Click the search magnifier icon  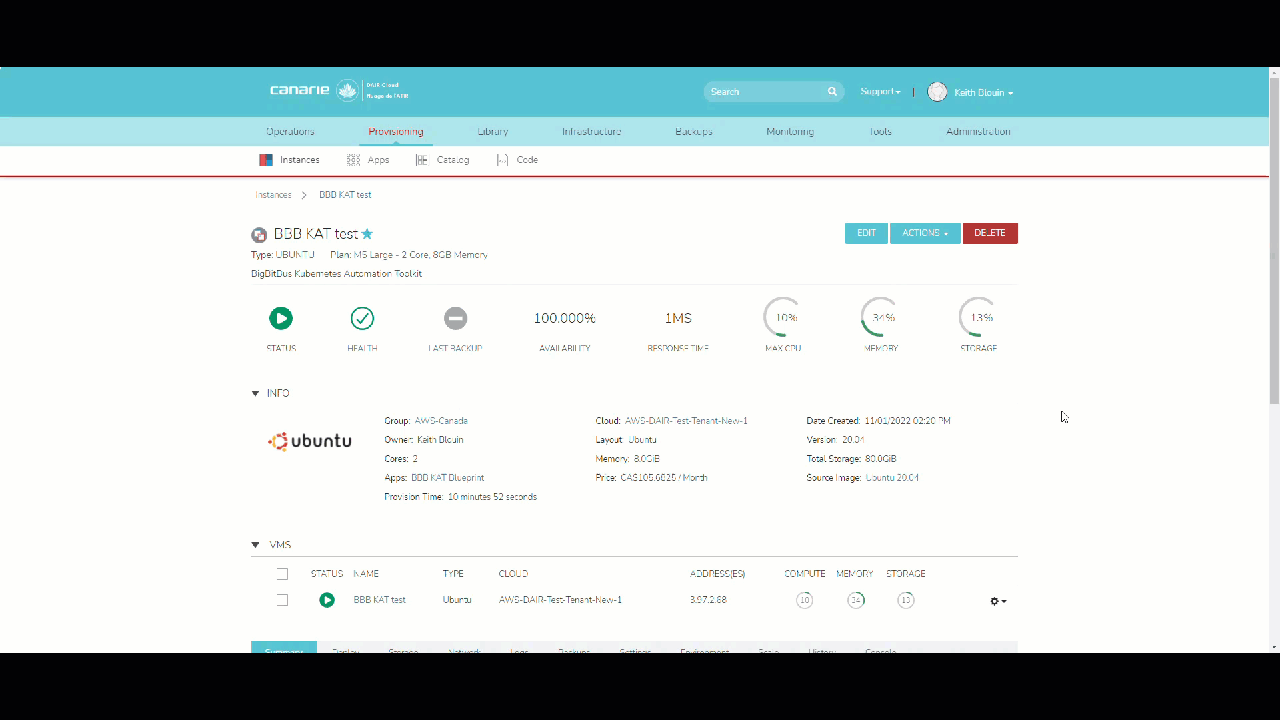click(832, 92)
